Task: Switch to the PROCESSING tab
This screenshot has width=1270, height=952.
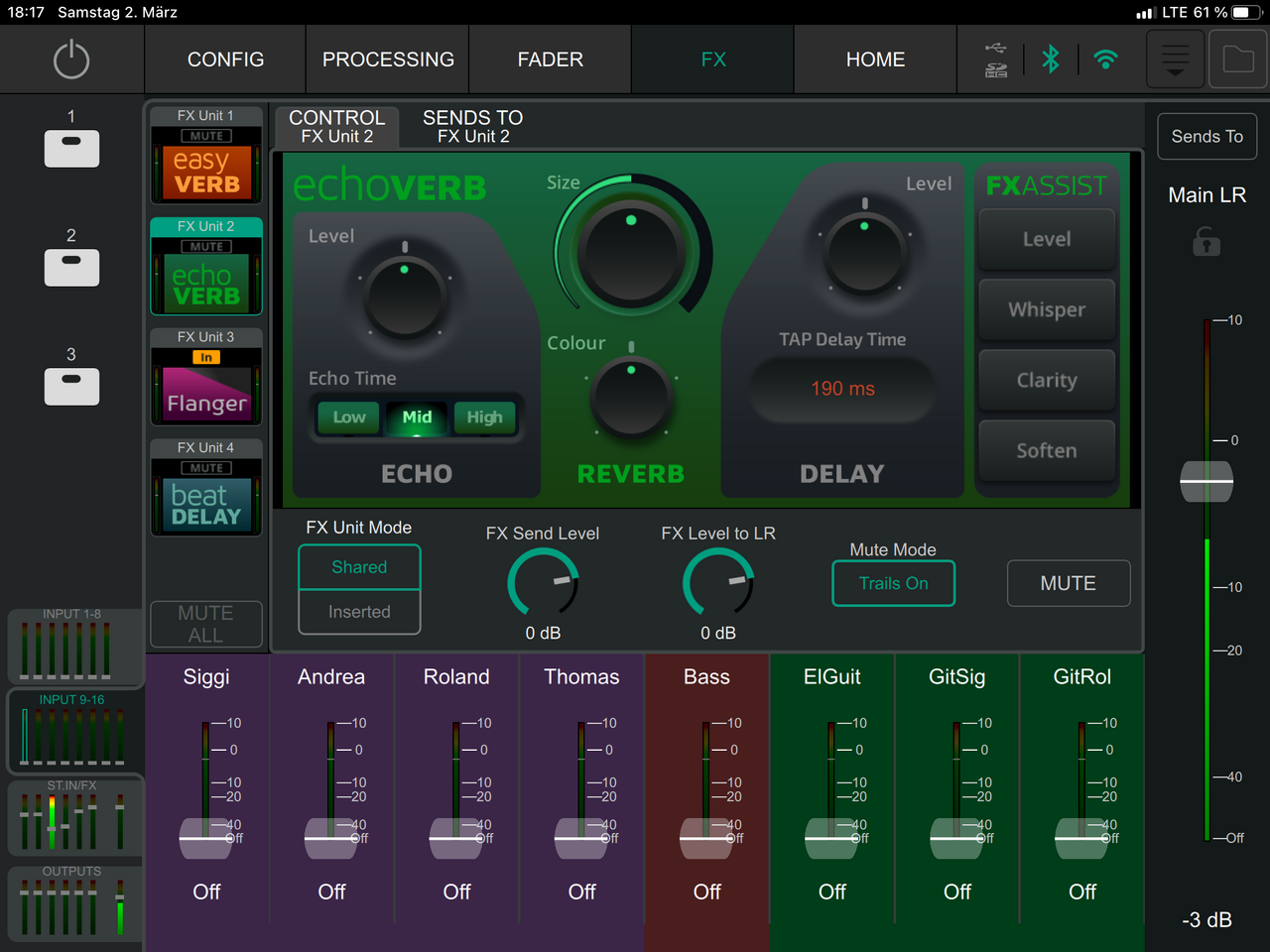Action: point(388,59)
